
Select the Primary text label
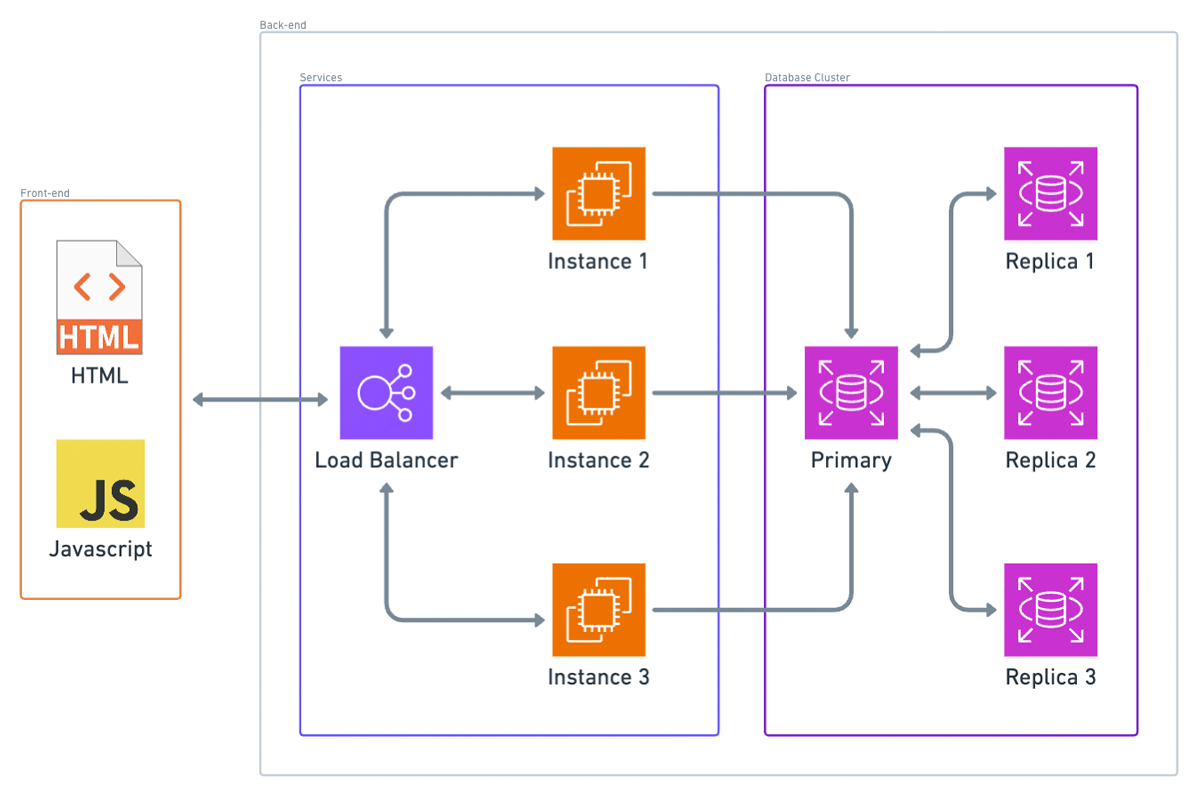851,461
